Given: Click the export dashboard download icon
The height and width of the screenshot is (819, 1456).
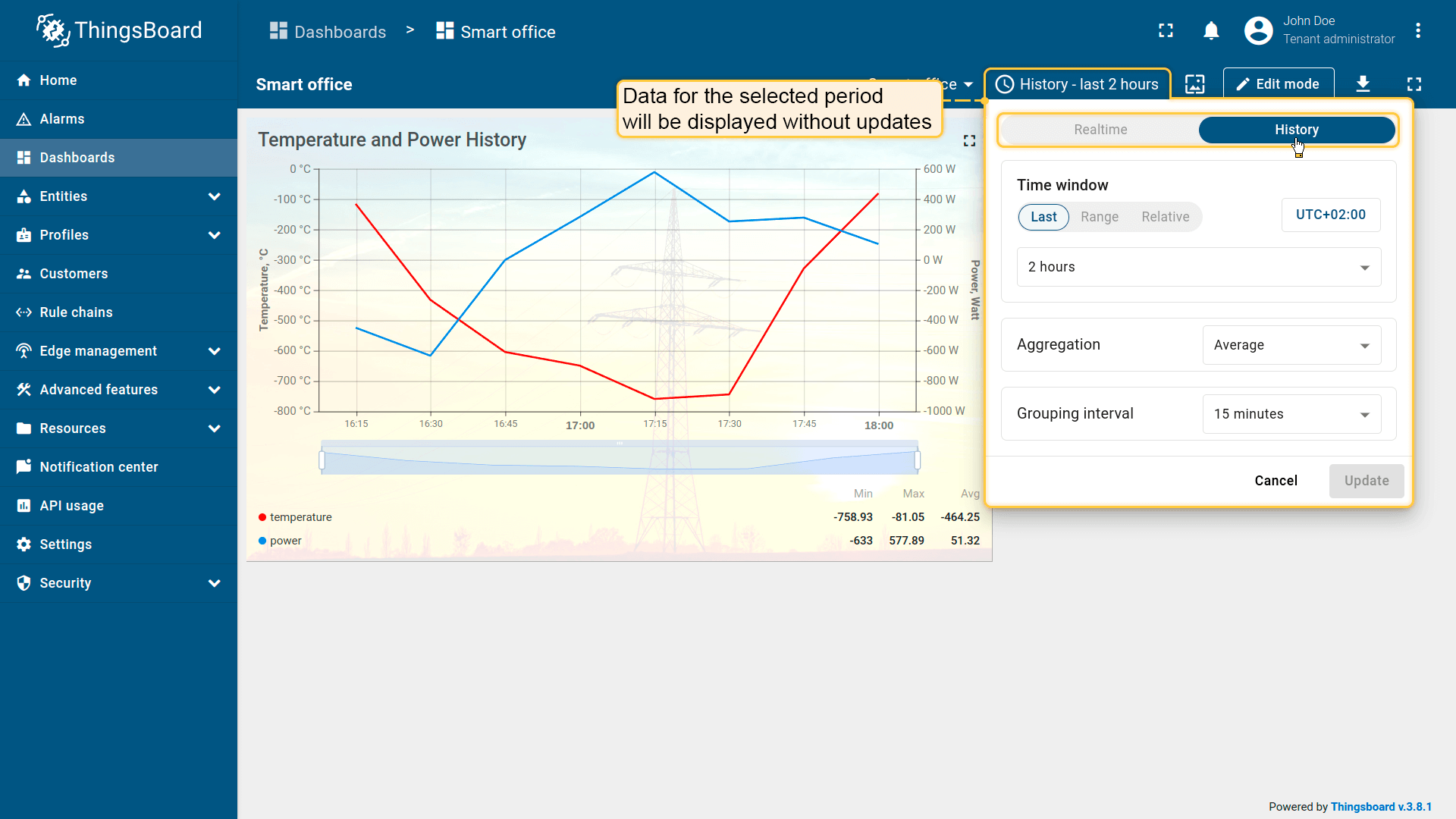Looking at the screenshot, I should click(1363, 84).
